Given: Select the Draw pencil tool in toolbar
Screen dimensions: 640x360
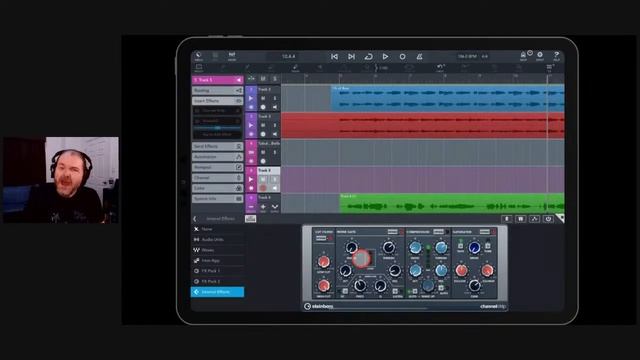Looking at the screenshot, I should pyautogui.click(x=295, y=68).
